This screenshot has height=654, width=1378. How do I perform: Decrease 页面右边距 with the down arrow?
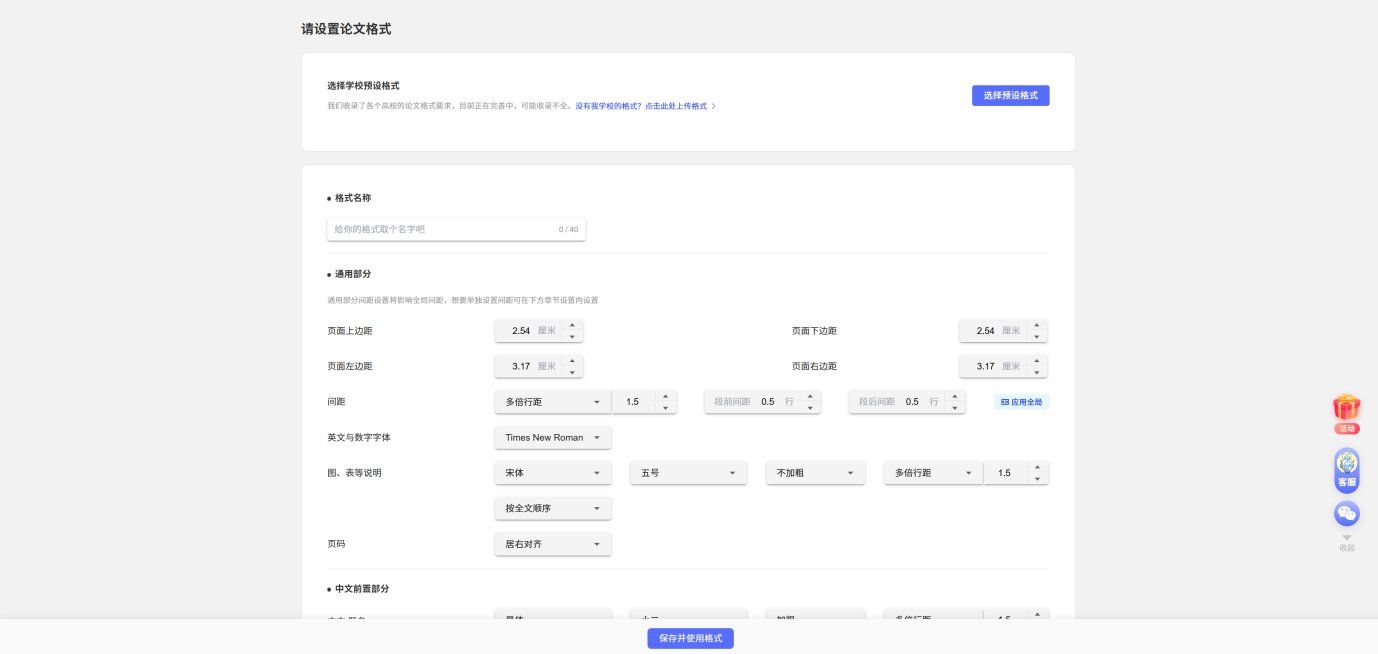coord(1037,372)
